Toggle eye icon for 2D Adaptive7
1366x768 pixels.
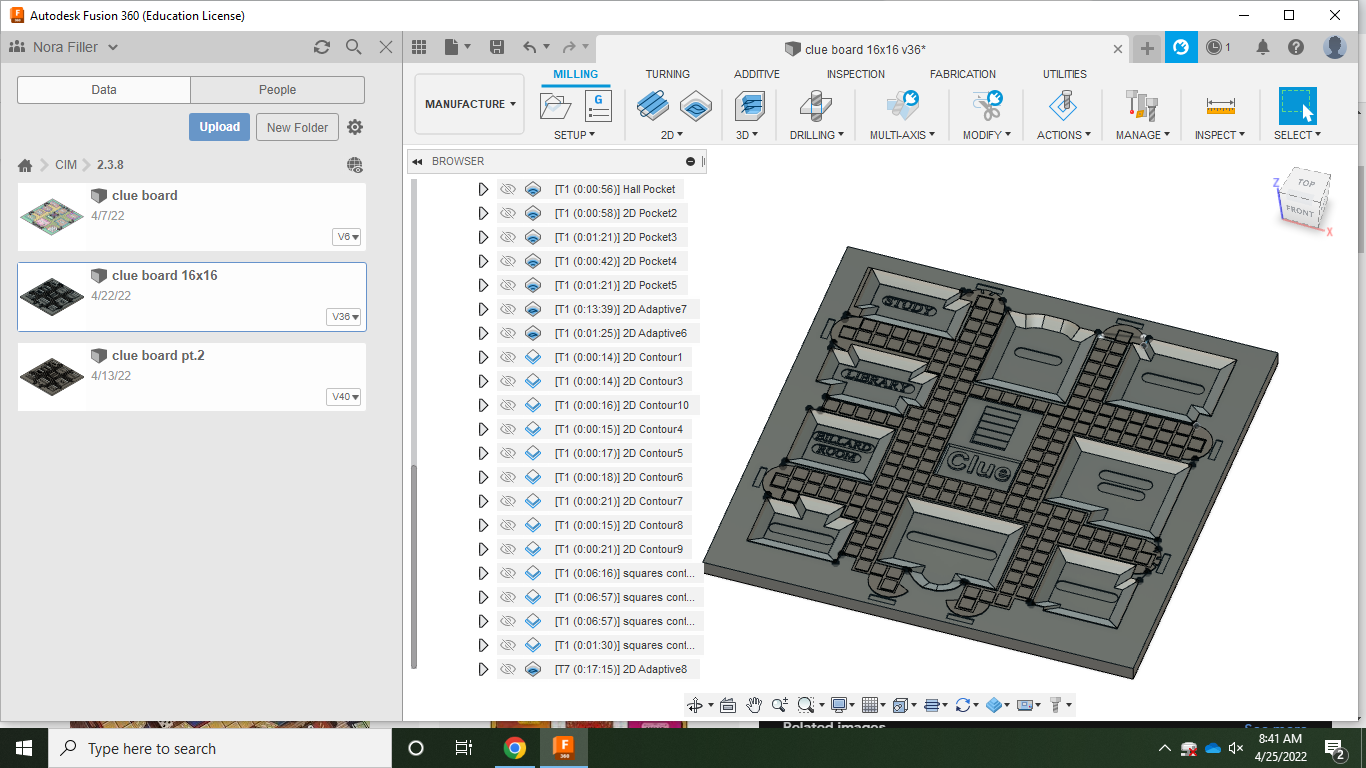pyautogui.click(x=508, y=309)
